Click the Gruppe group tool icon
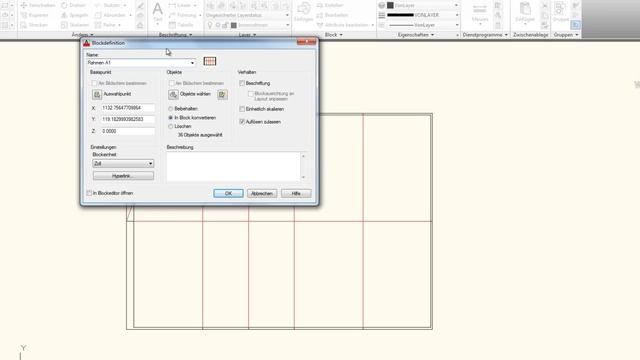 click(560, 9)
